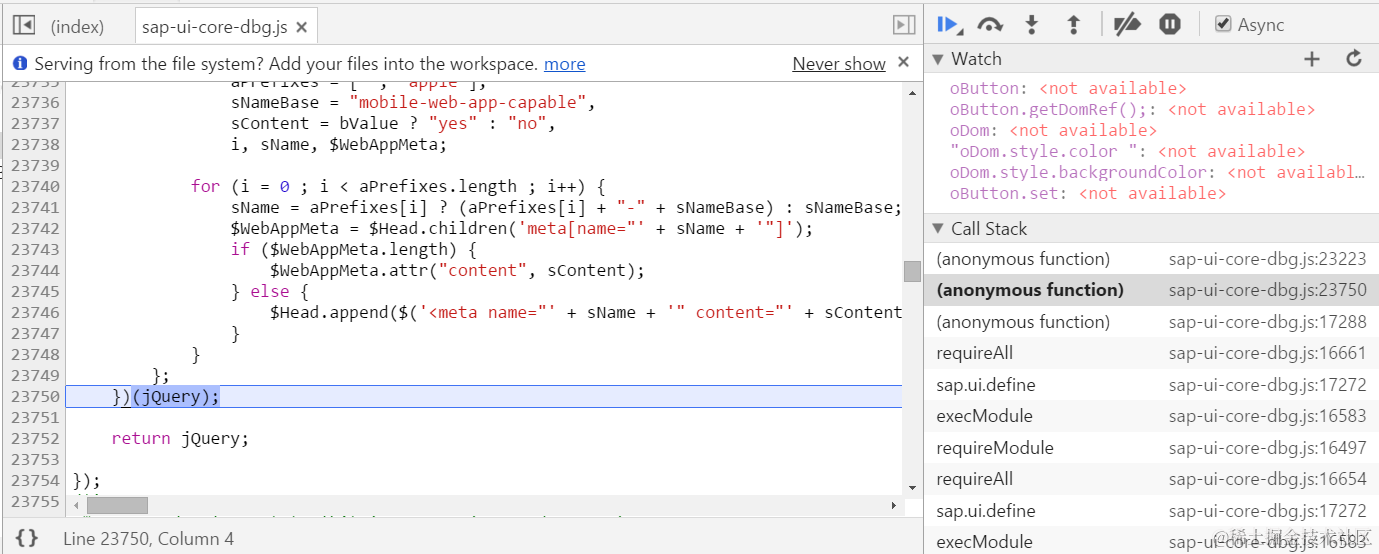
Task: Click watch expression oDom.style.color
Action: point(1127,151)
